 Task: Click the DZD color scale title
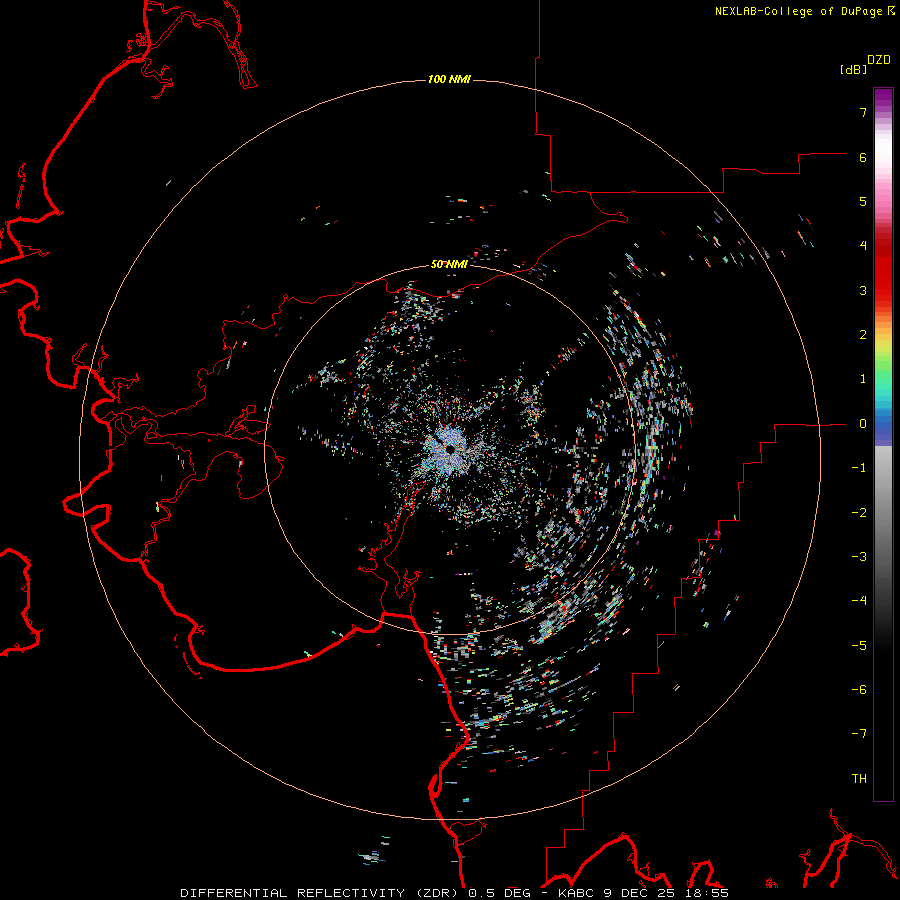click(879, 60)
